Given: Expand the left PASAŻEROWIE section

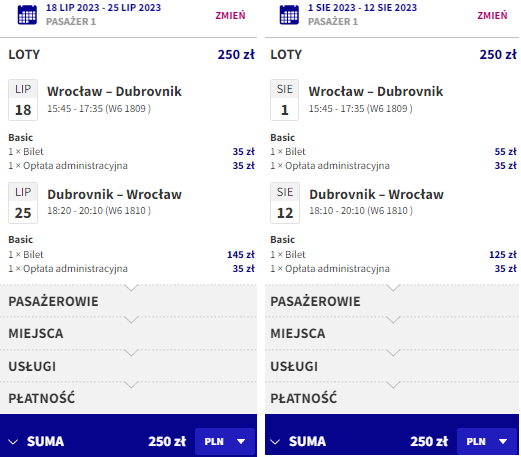Looking at the screenshot, I should (128, 301).
